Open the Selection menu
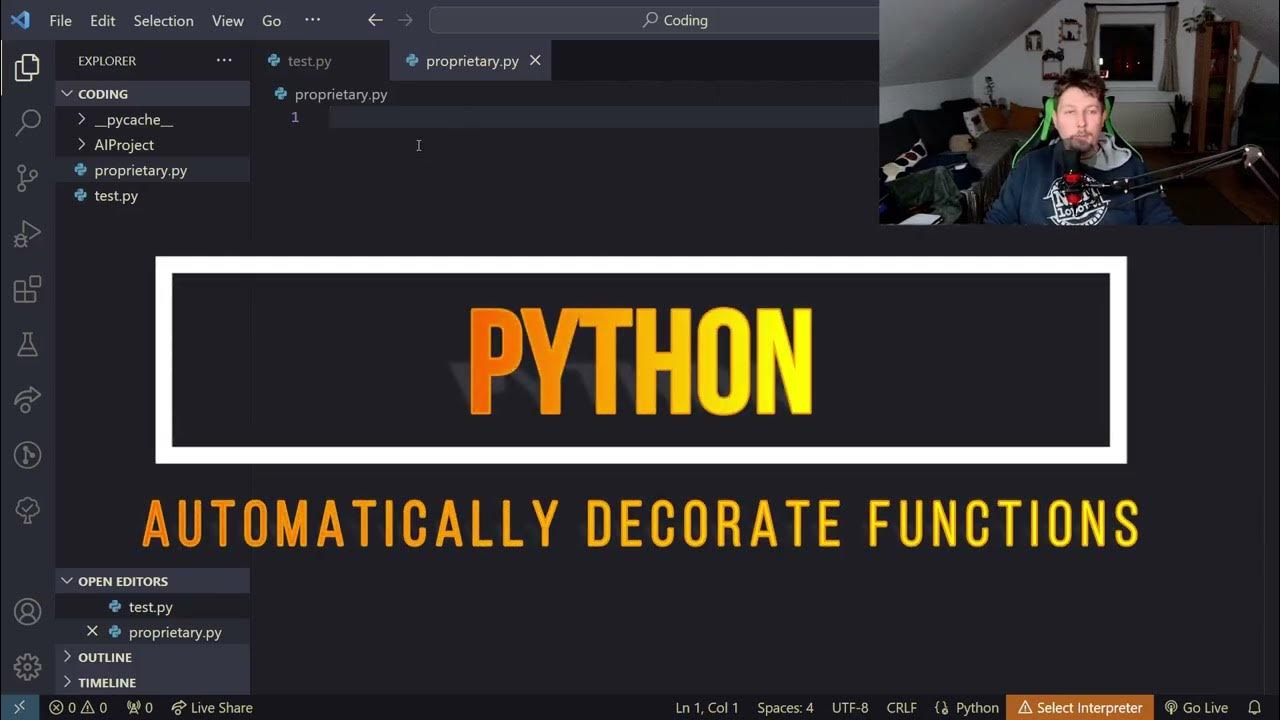This screenshot has height=720, width=1280. 163,20
